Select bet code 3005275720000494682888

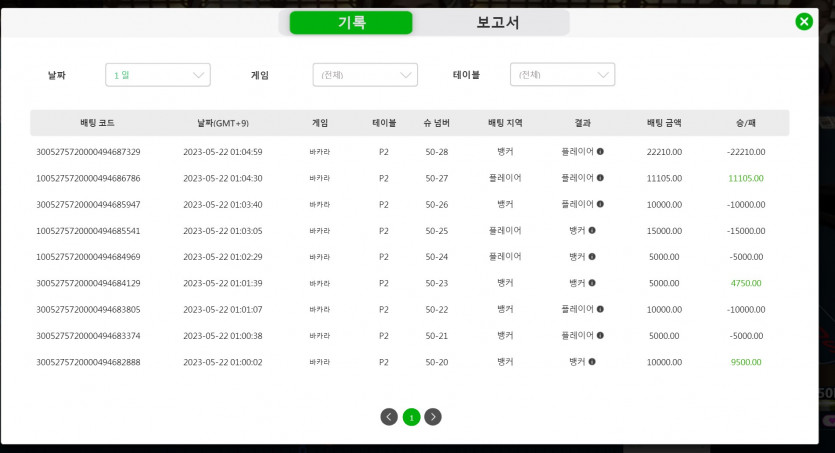(88, 362)
